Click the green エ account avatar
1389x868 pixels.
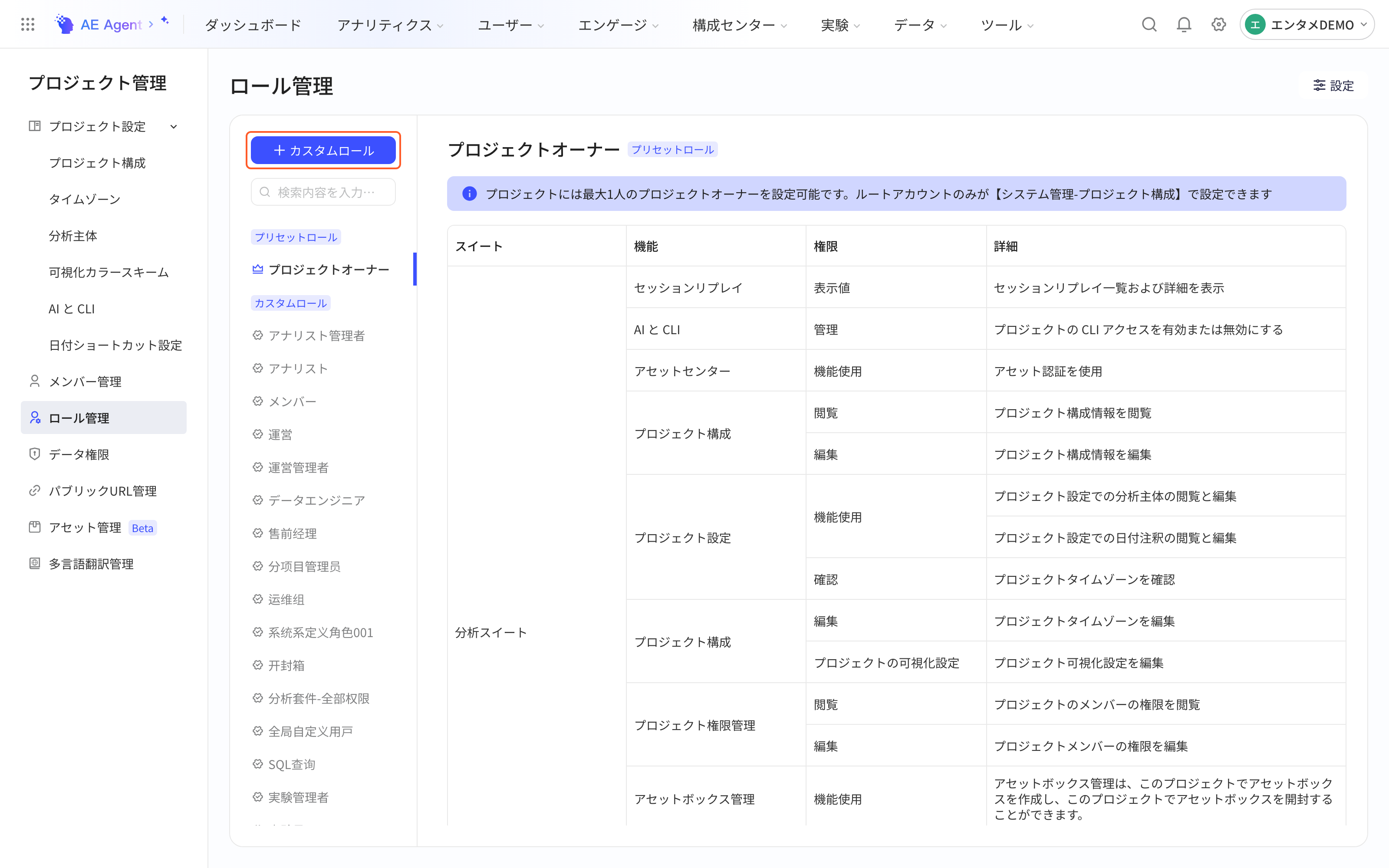(1255, 25)
